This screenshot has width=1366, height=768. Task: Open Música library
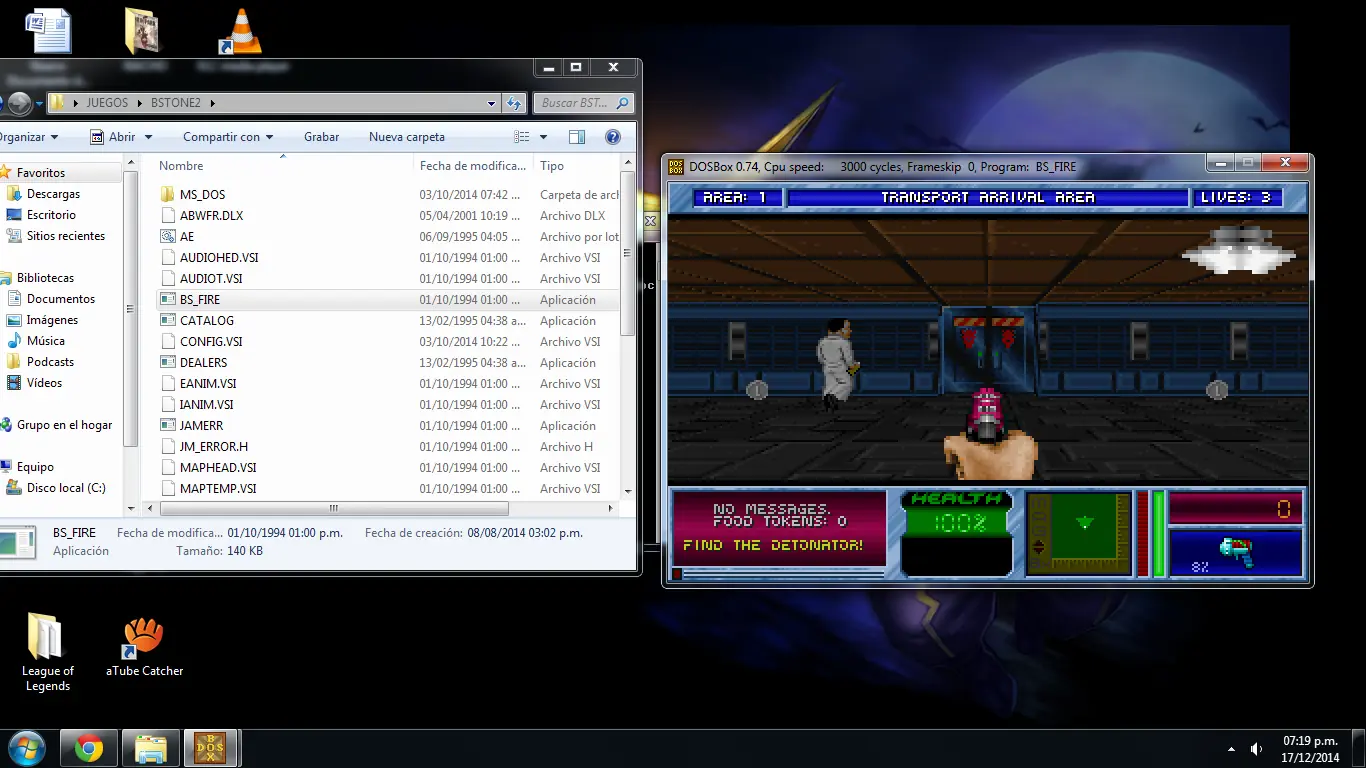46,341
